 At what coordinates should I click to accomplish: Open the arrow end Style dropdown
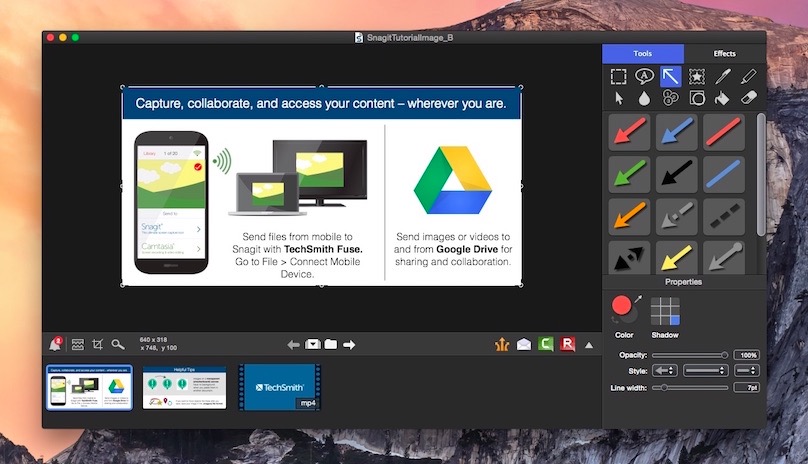[x=747, y=371]
